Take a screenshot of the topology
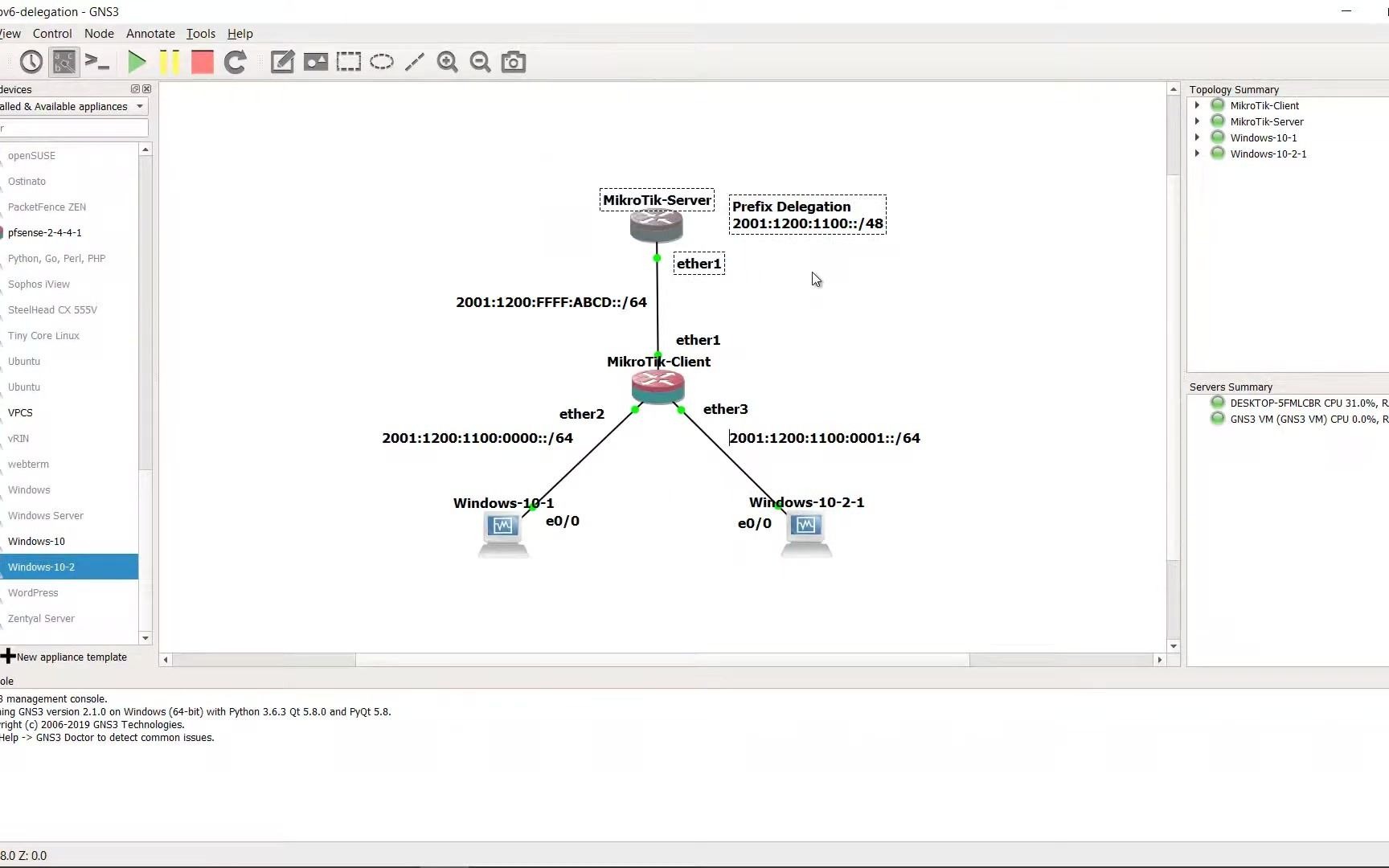Image resolution: width=1389 pixels, height=868 pixels. point(513,62)
